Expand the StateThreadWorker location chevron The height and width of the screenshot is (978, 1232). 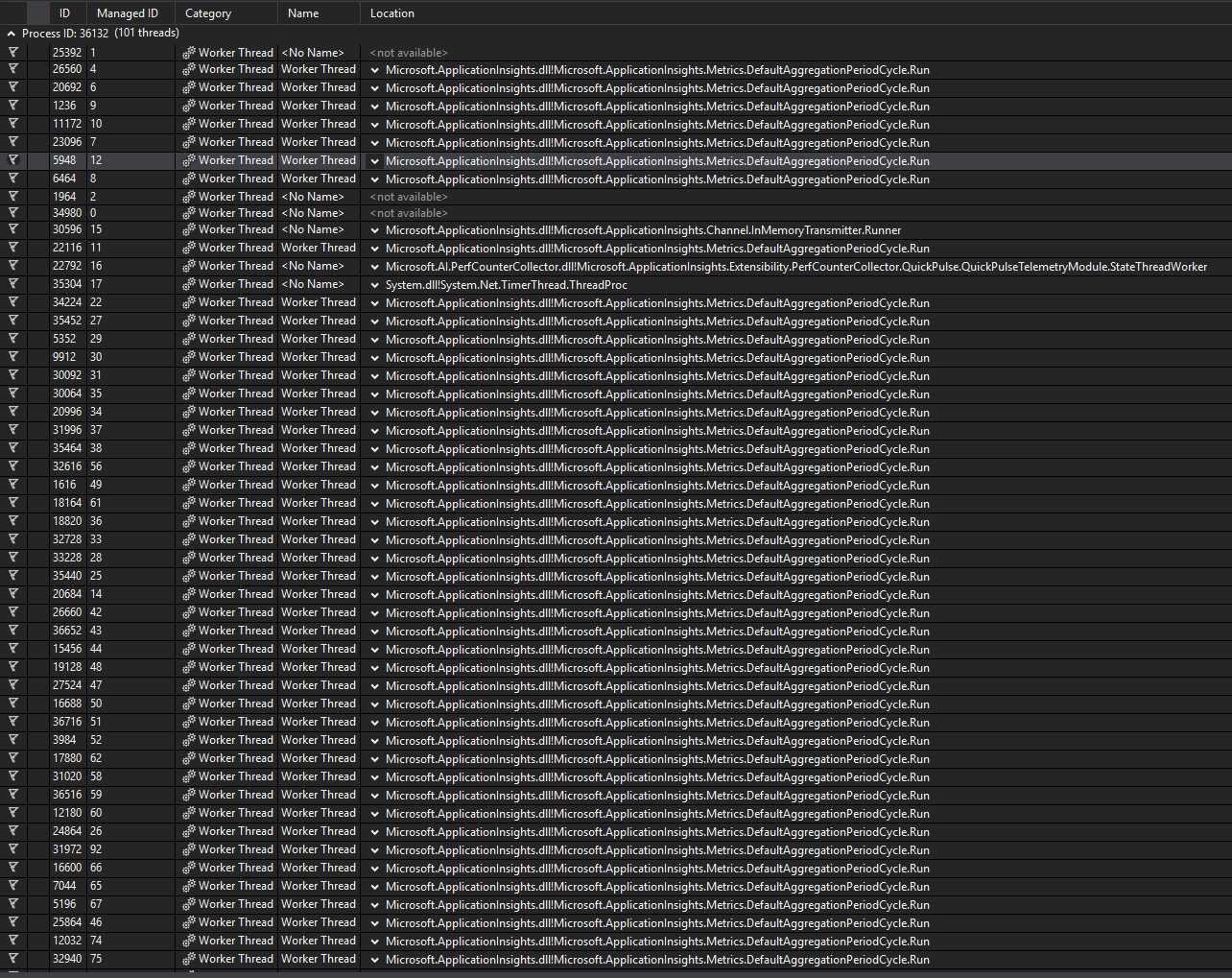click(373, 265)
